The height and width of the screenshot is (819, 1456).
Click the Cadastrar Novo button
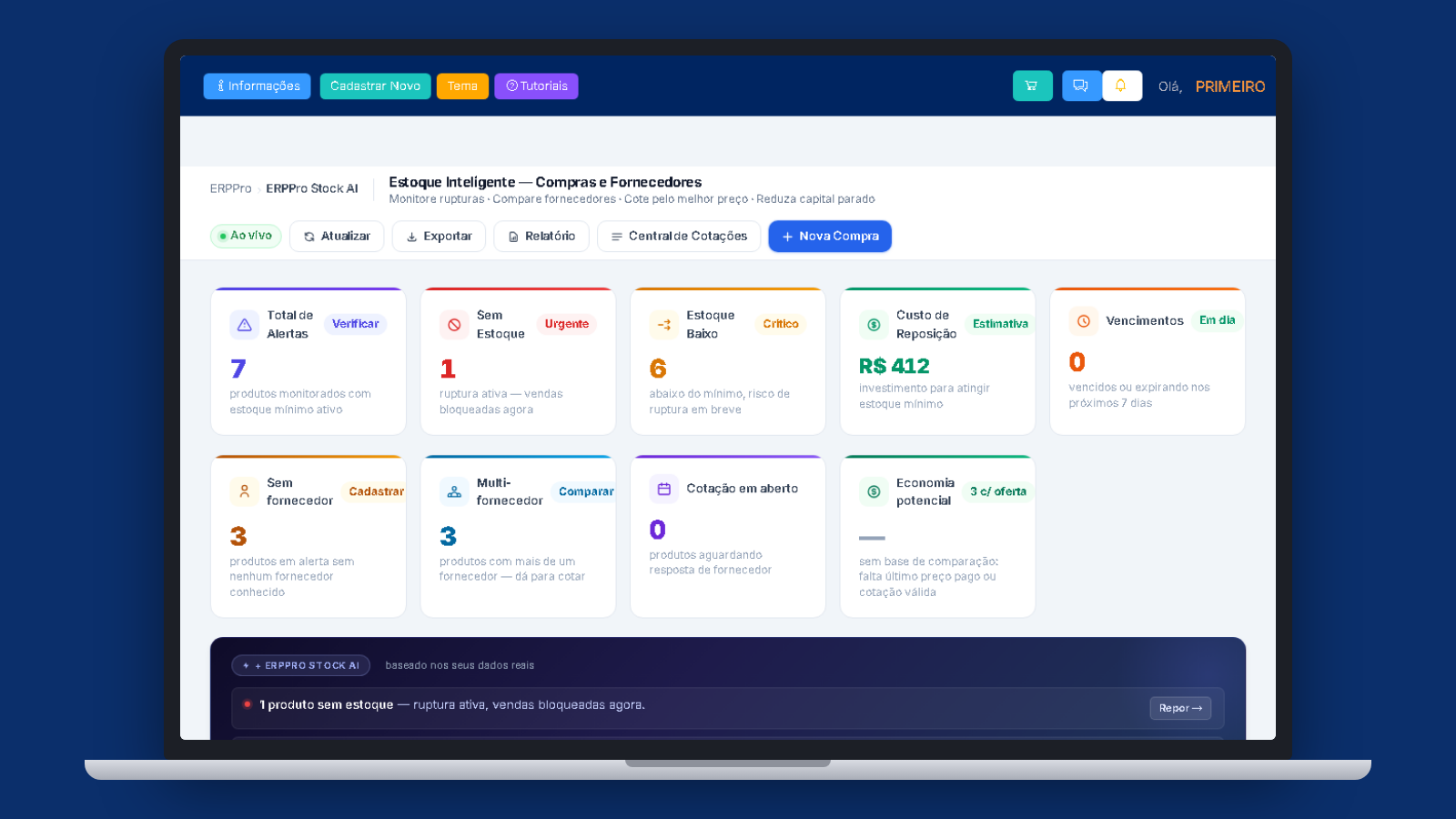point(375,86)
